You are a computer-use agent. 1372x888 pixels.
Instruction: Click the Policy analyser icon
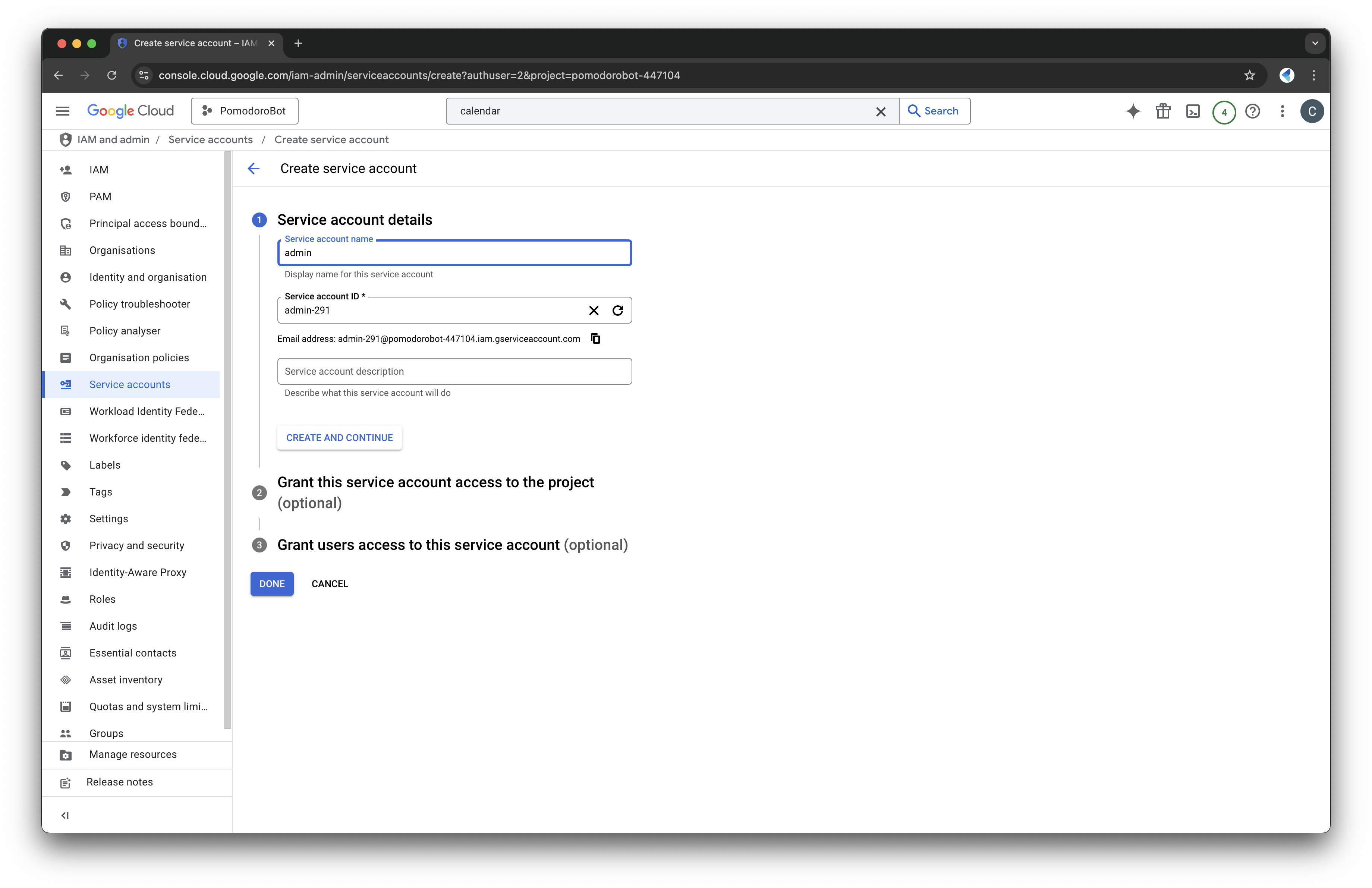66,331
